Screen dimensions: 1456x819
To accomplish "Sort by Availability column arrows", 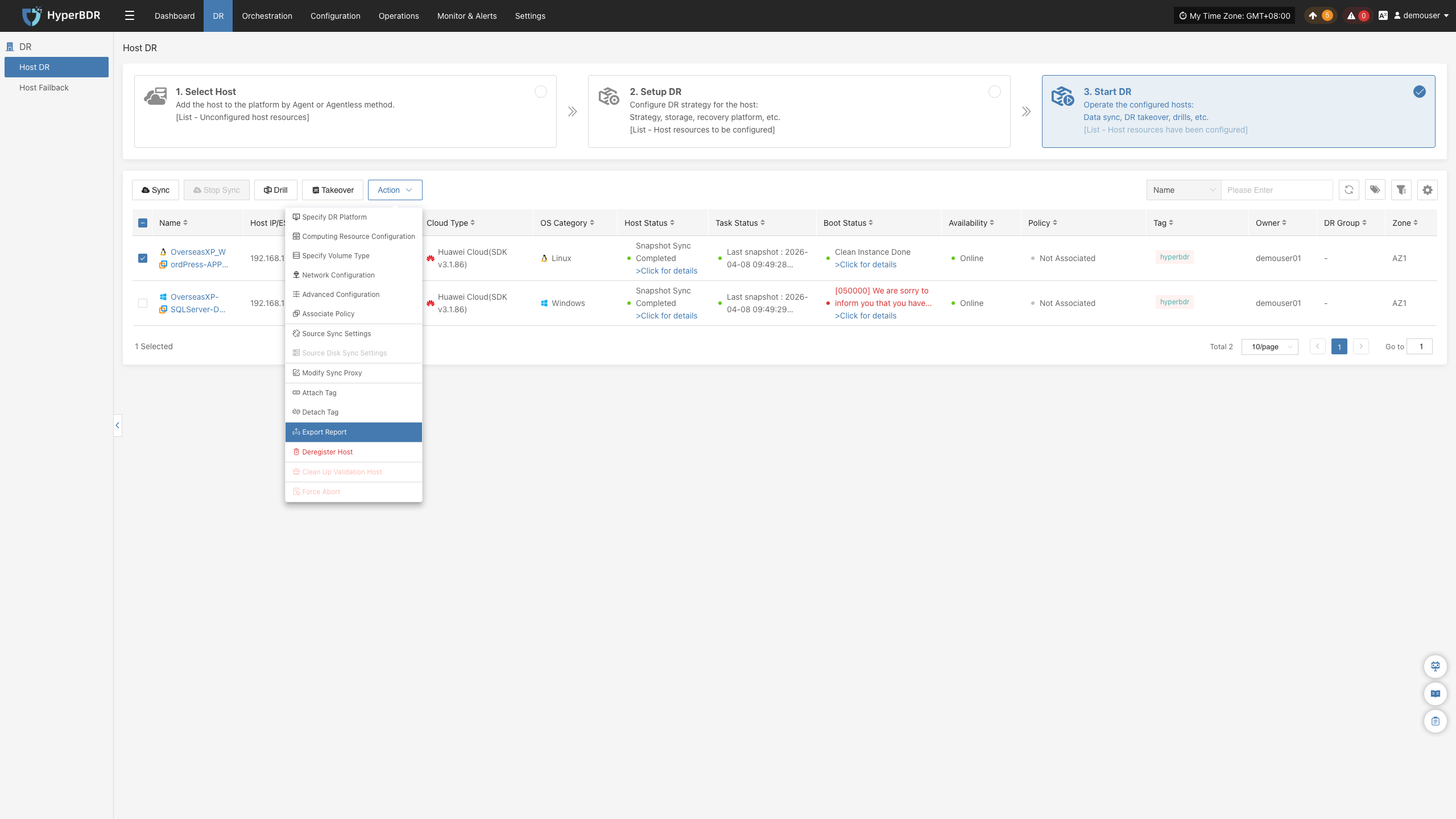I will click(992, 223).
